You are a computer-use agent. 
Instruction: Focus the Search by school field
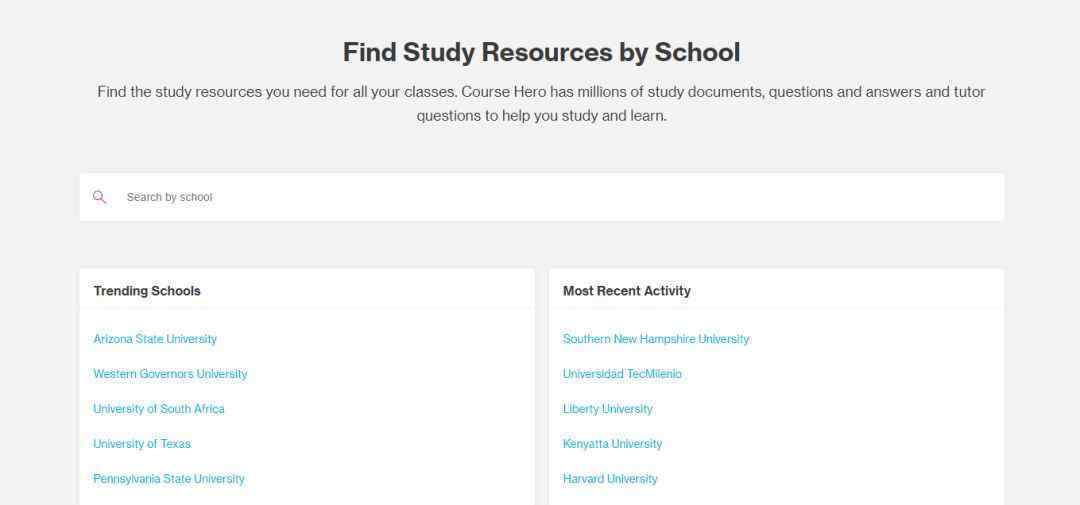pos(541,197)
